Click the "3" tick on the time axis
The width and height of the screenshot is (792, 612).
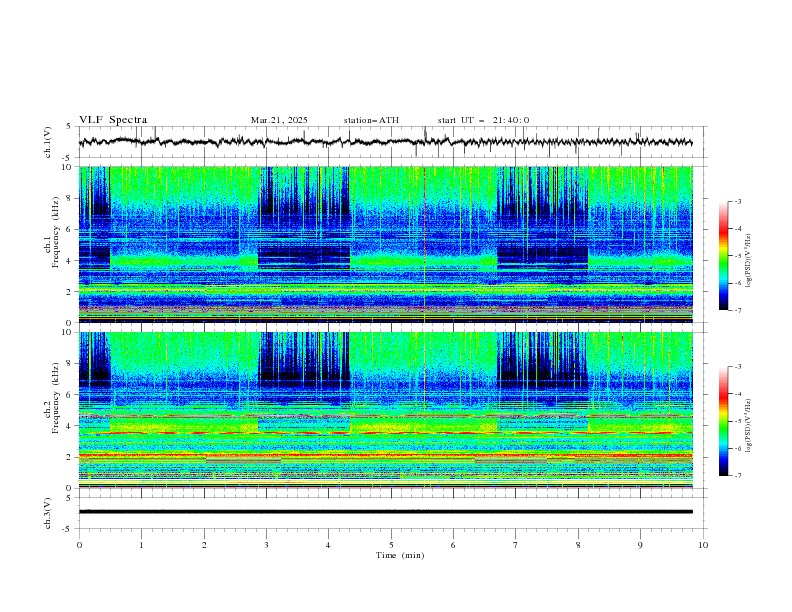coord(266,545)
